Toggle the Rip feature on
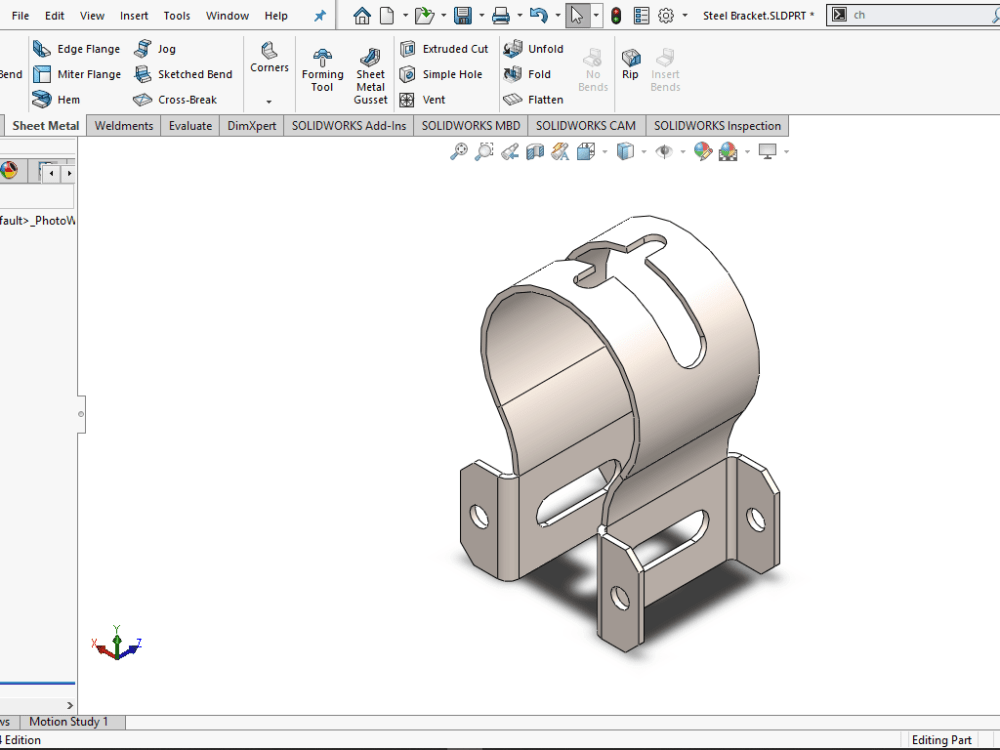The height and width of the screenshot is (750, 1000). click(x=630, y=61)
